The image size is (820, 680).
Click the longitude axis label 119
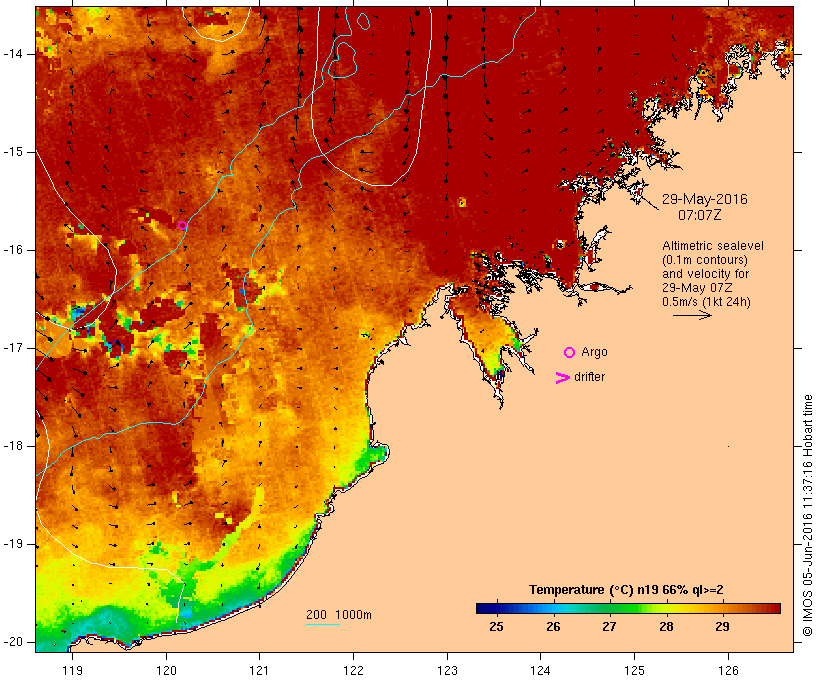point(72,670)
